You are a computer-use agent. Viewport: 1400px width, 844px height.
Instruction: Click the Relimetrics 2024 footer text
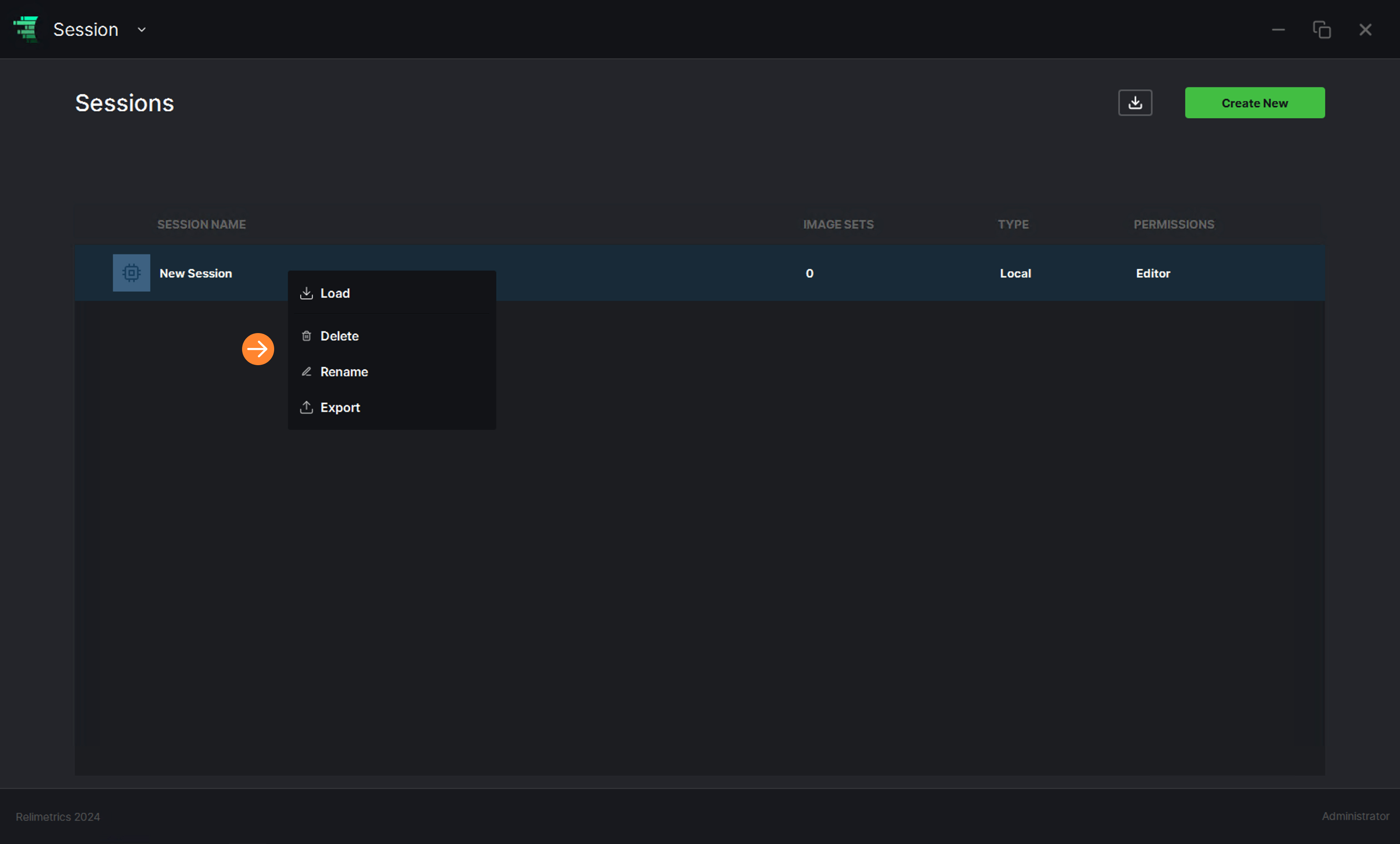coord(58,817)
